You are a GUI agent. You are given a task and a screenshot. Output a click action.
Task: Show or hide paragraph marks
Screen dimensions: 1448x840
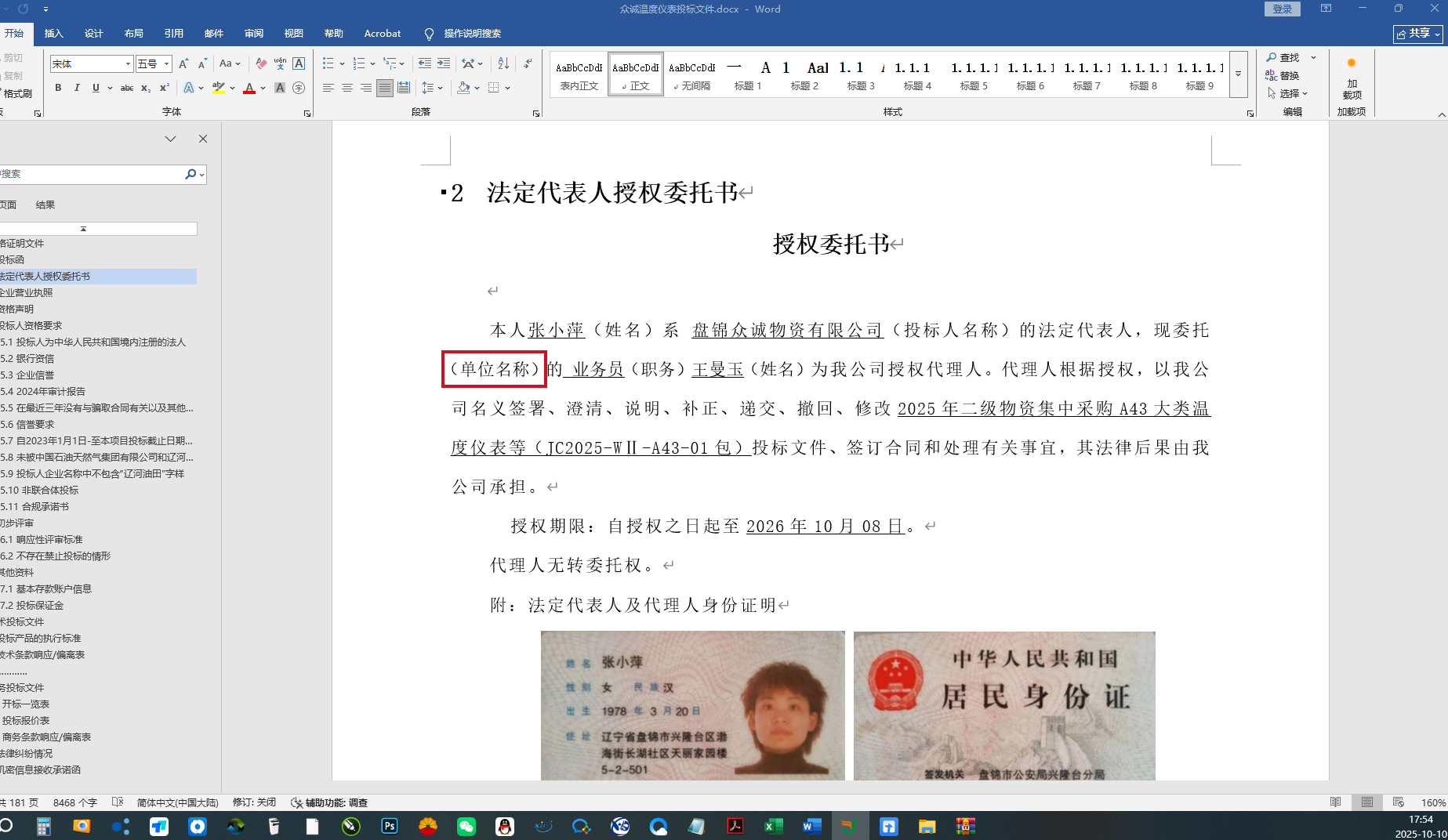(528, 63)
